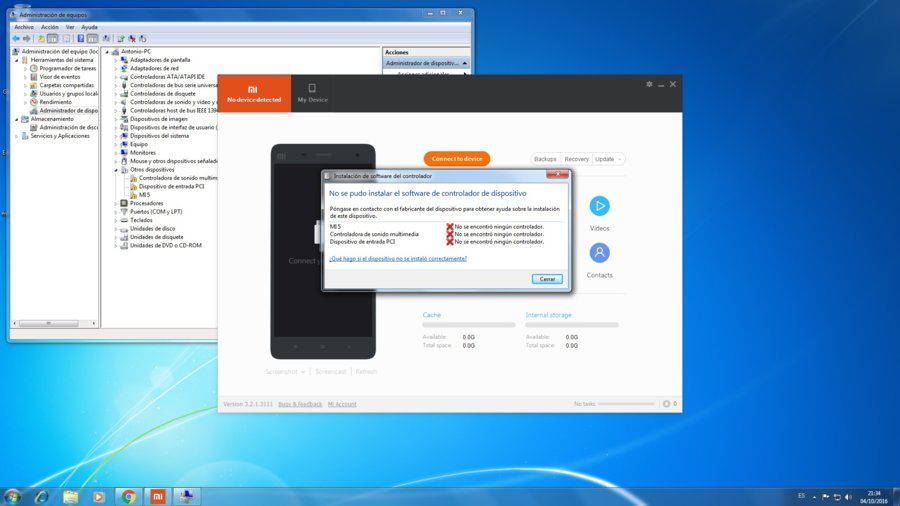900x506 pixels.
Task: Select Puertos (COM y LPT) category
Action: (x=151, y=212)
